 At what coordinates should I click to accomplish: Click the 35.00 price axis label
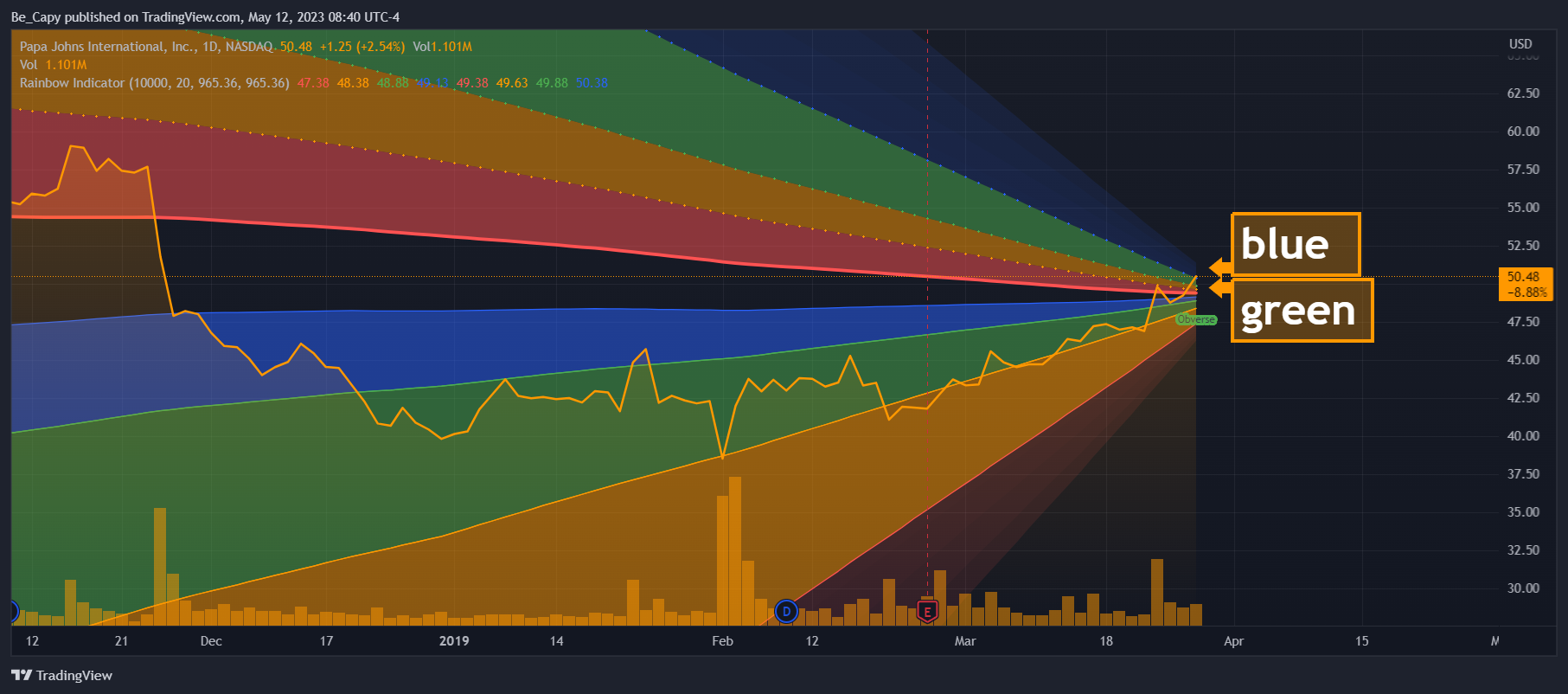(1523, 512)
